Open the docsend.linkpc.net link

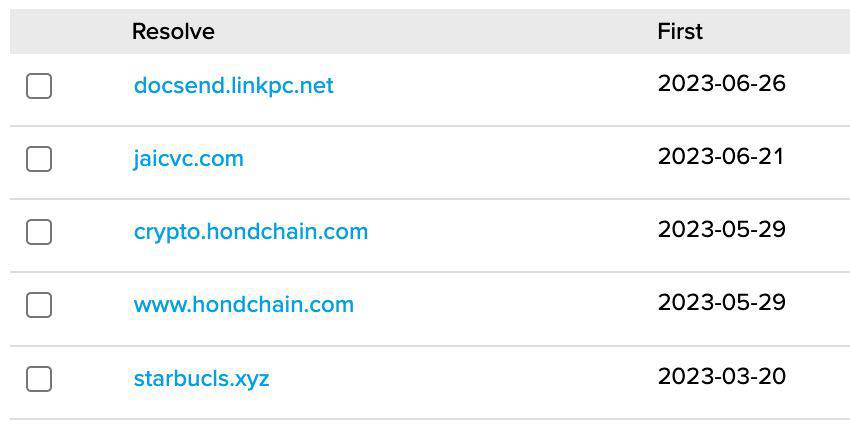point(233,86)
